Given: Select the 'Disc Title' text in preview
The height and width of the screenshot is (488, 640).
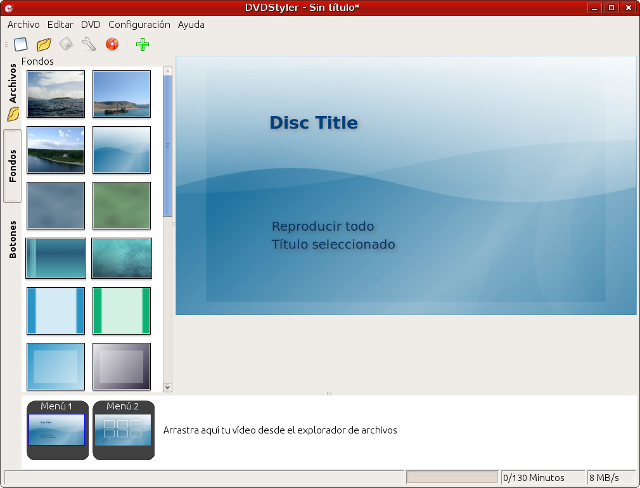Looking at the screenshot, I should [313, 123].
